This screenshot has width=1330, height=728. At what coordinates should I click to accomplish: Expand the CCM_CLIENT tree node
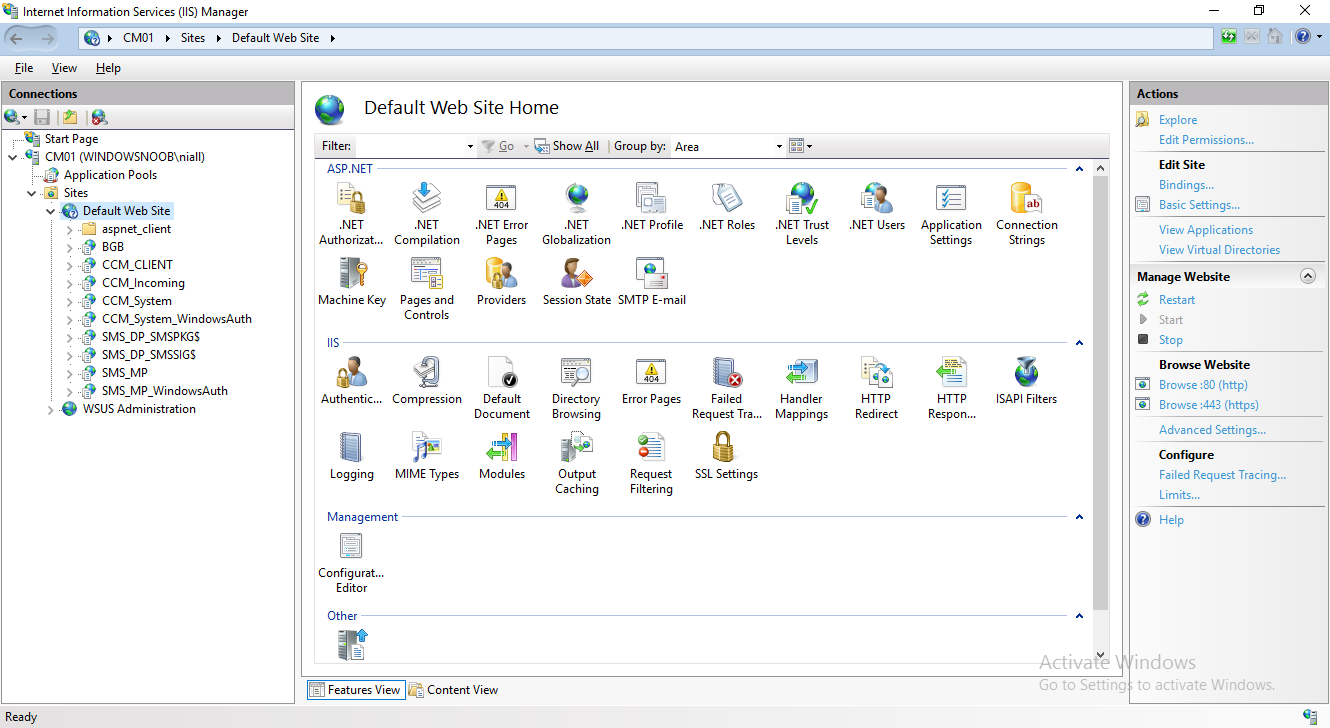(70, 265)
